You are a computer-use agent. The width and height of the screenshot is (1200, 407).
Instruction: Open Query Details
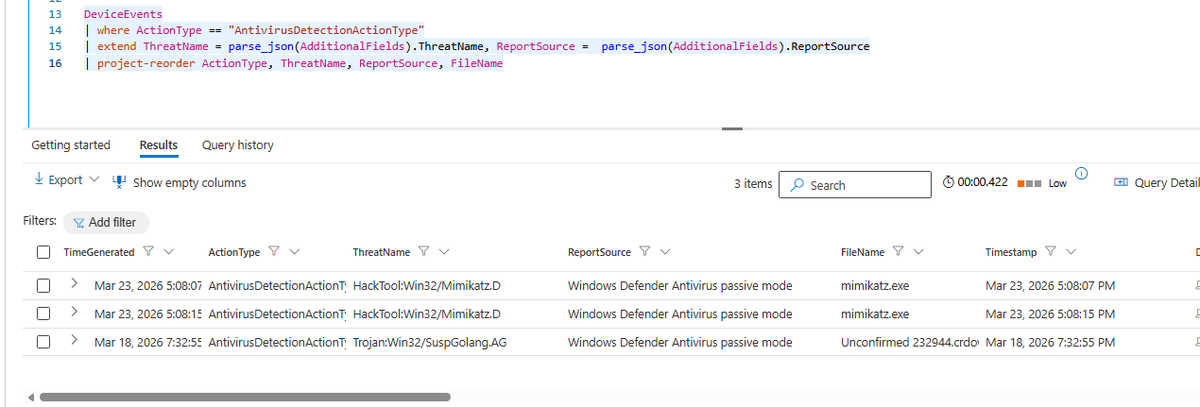(1156, 183)
